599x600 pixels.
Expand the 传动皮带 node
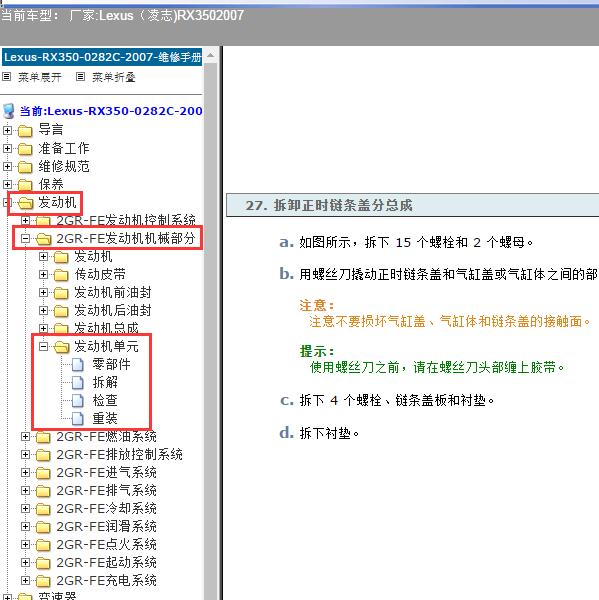(x=44, y=274)
